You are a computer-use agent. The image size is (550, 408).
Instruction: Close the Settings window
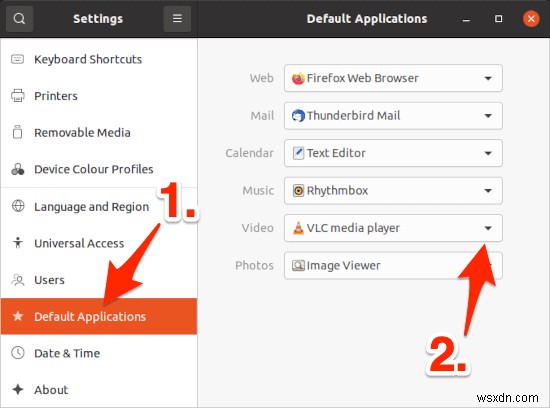531,19
